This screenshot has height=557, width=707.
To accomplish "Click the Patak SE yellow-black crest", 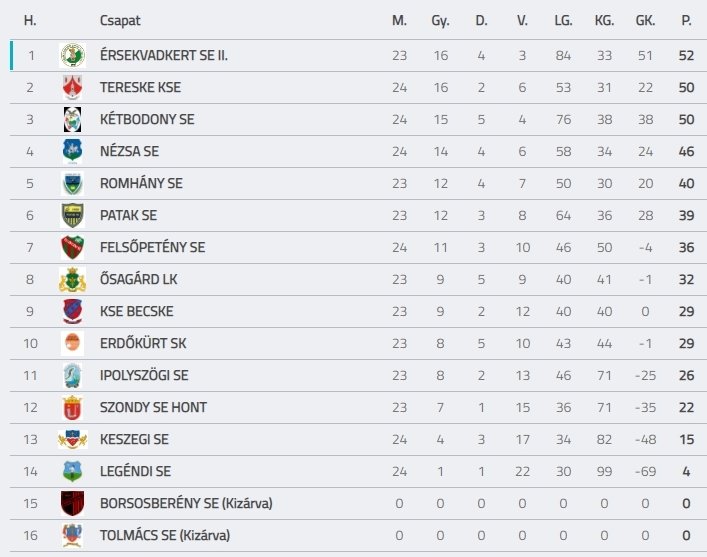I will (x=73, y=216).
